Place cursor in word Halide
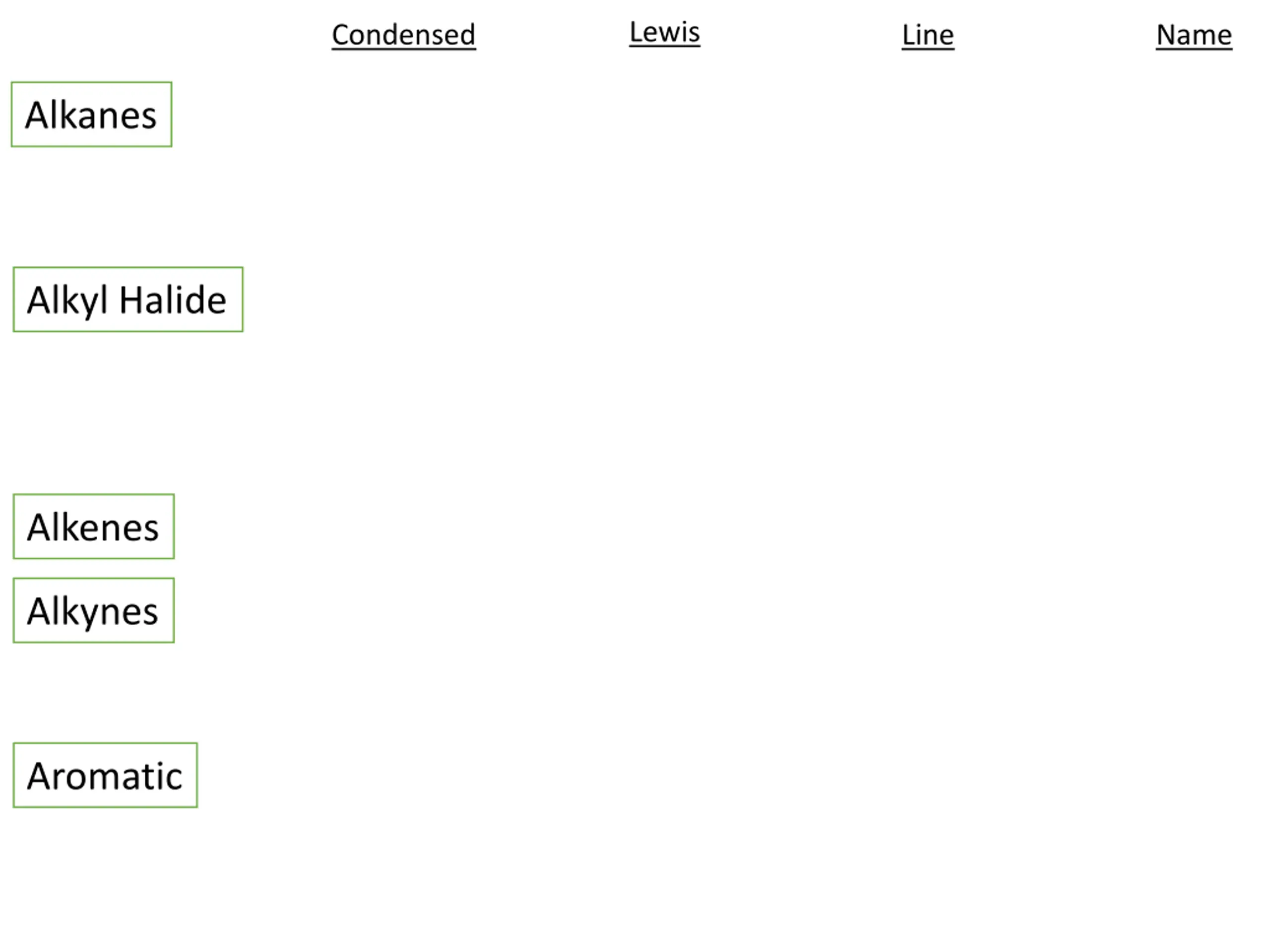Image resolution: width=1270 pixels, height=952 pixels. (x=173, y=300)
